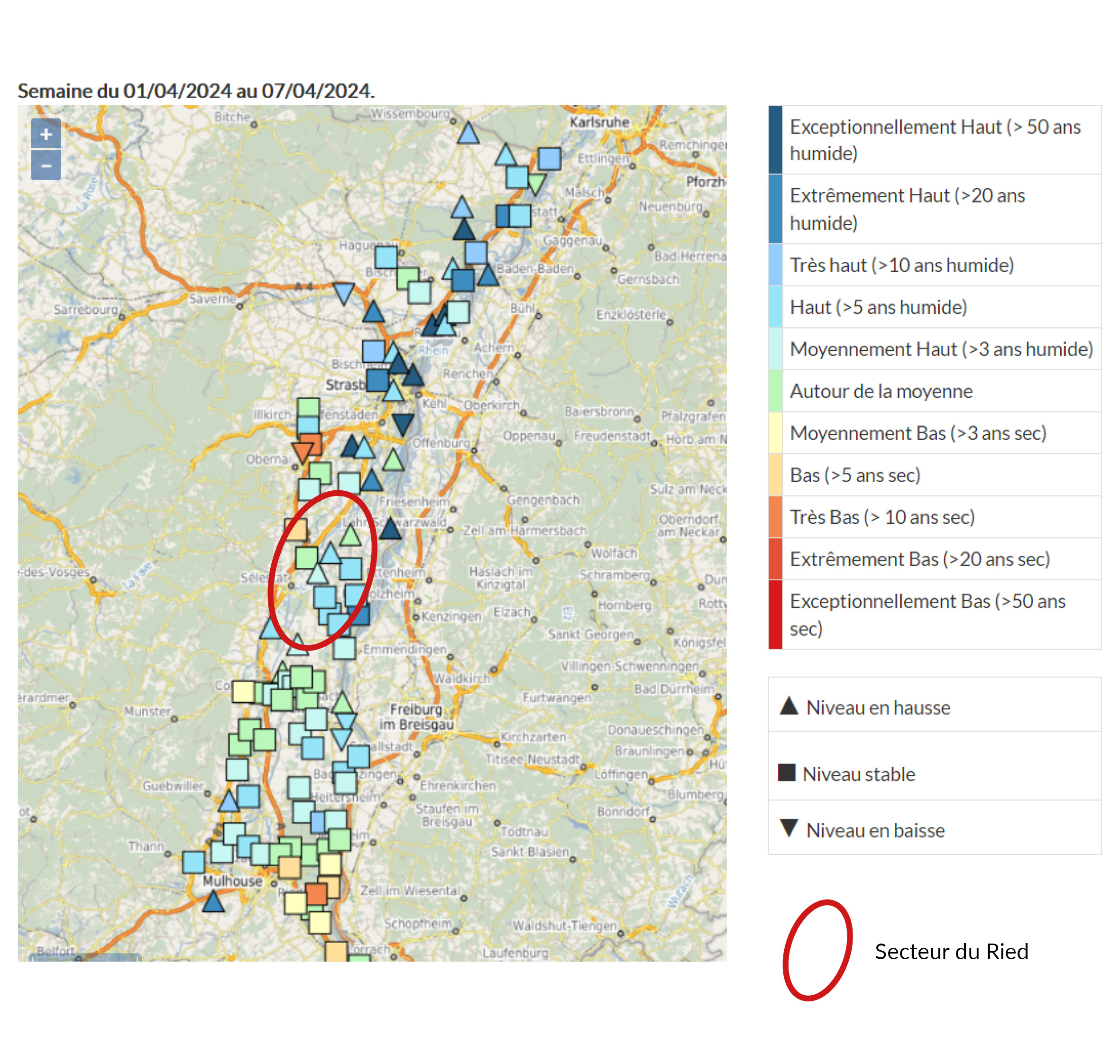1120x1064 pixels.
Task: Click the Exceptionnellement Bas red legend swatch
Action: [x=775, y=614]
